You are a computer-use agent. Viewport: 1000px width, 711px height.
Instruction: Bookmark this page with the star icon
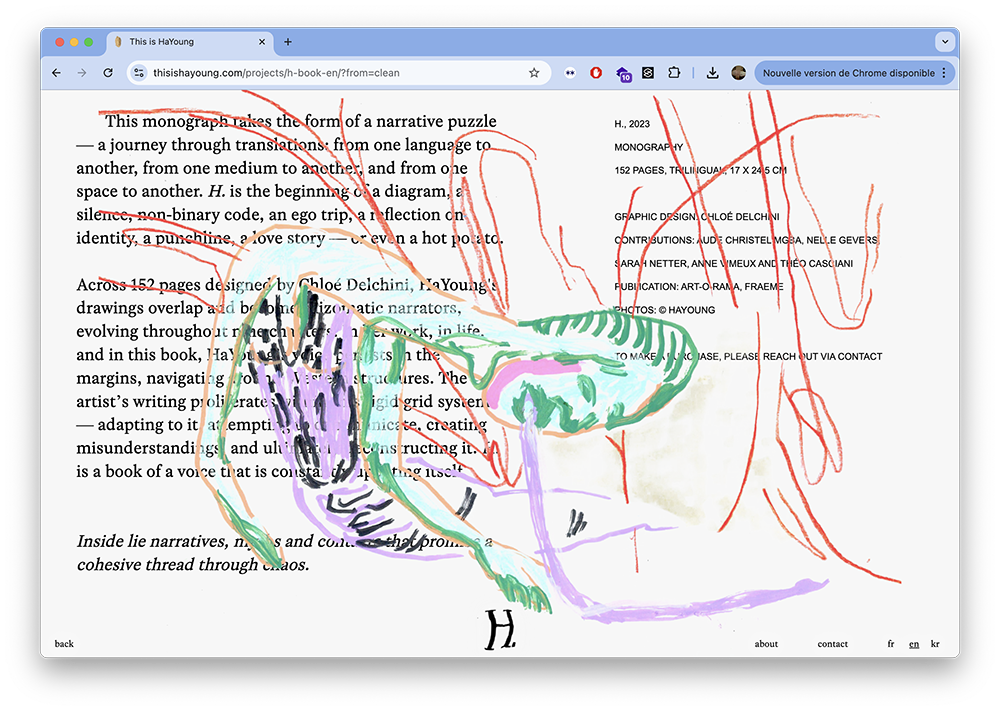[534, 73]
